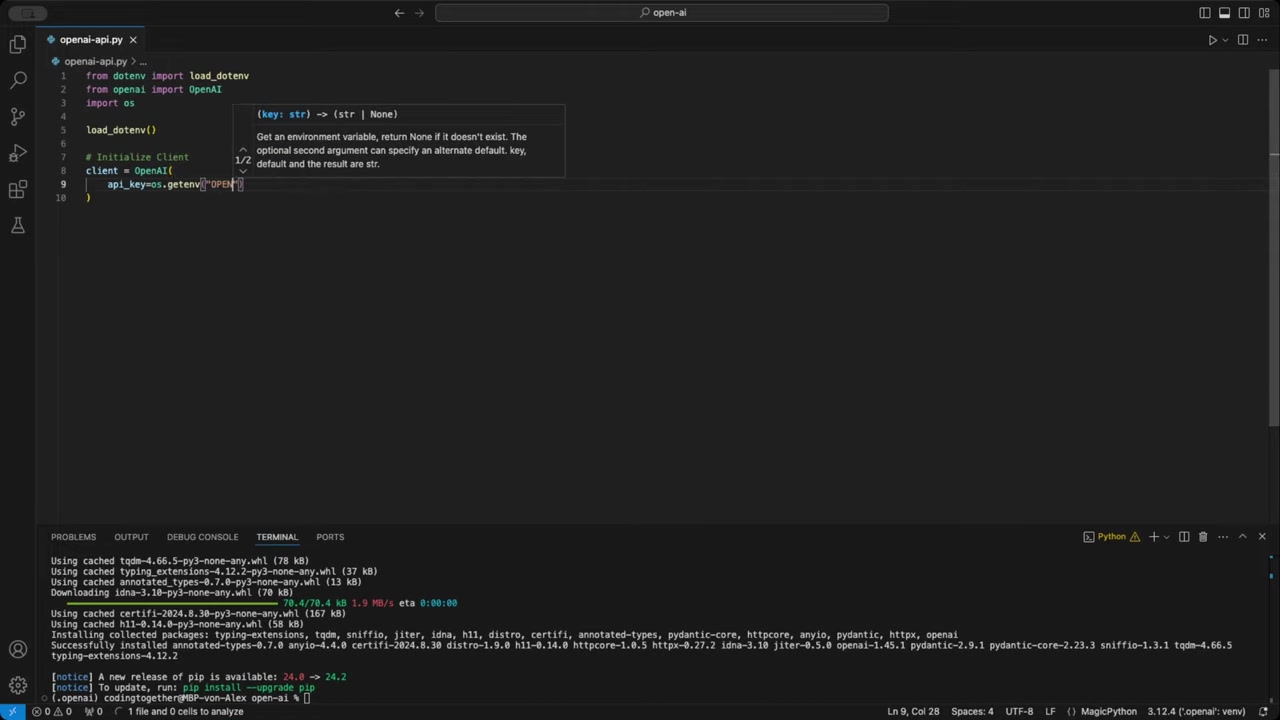1280x720 pixels.
Task: Select the Search icon in activity bar
Action: click(x=17, y=80)
